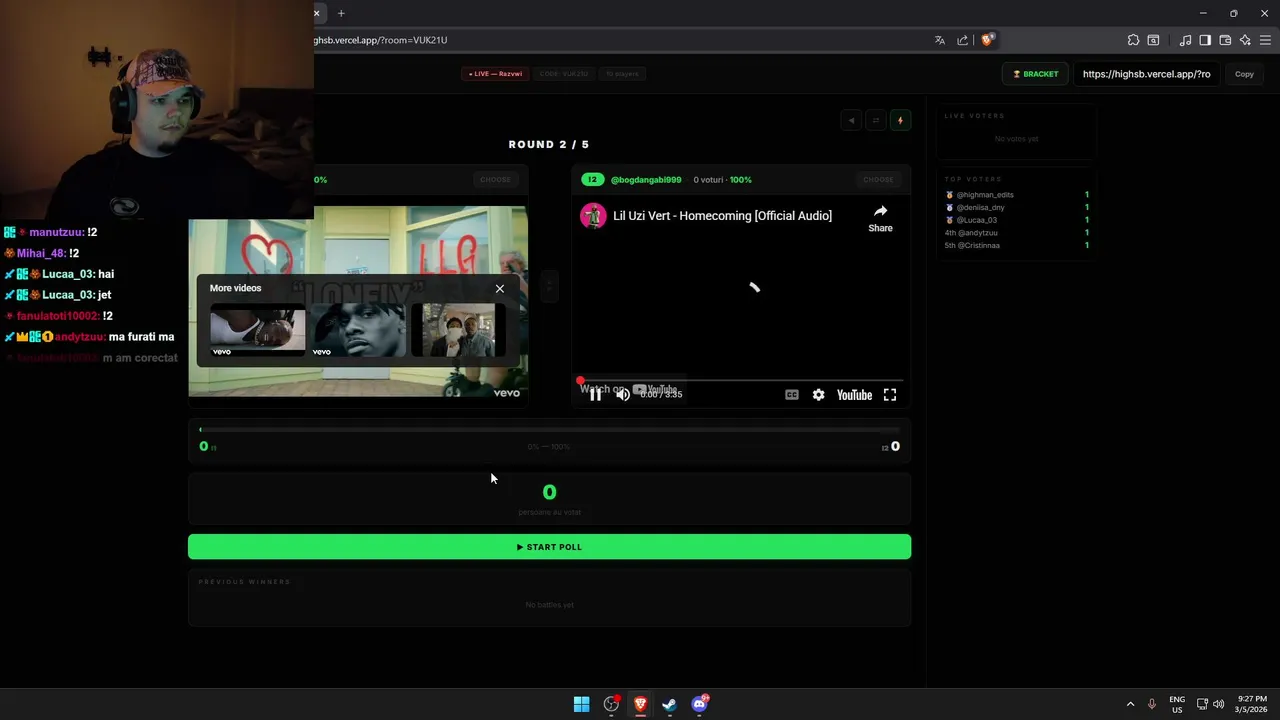
Task: Enter fullscreen on Homecoming video
Action: pos(890,395)
